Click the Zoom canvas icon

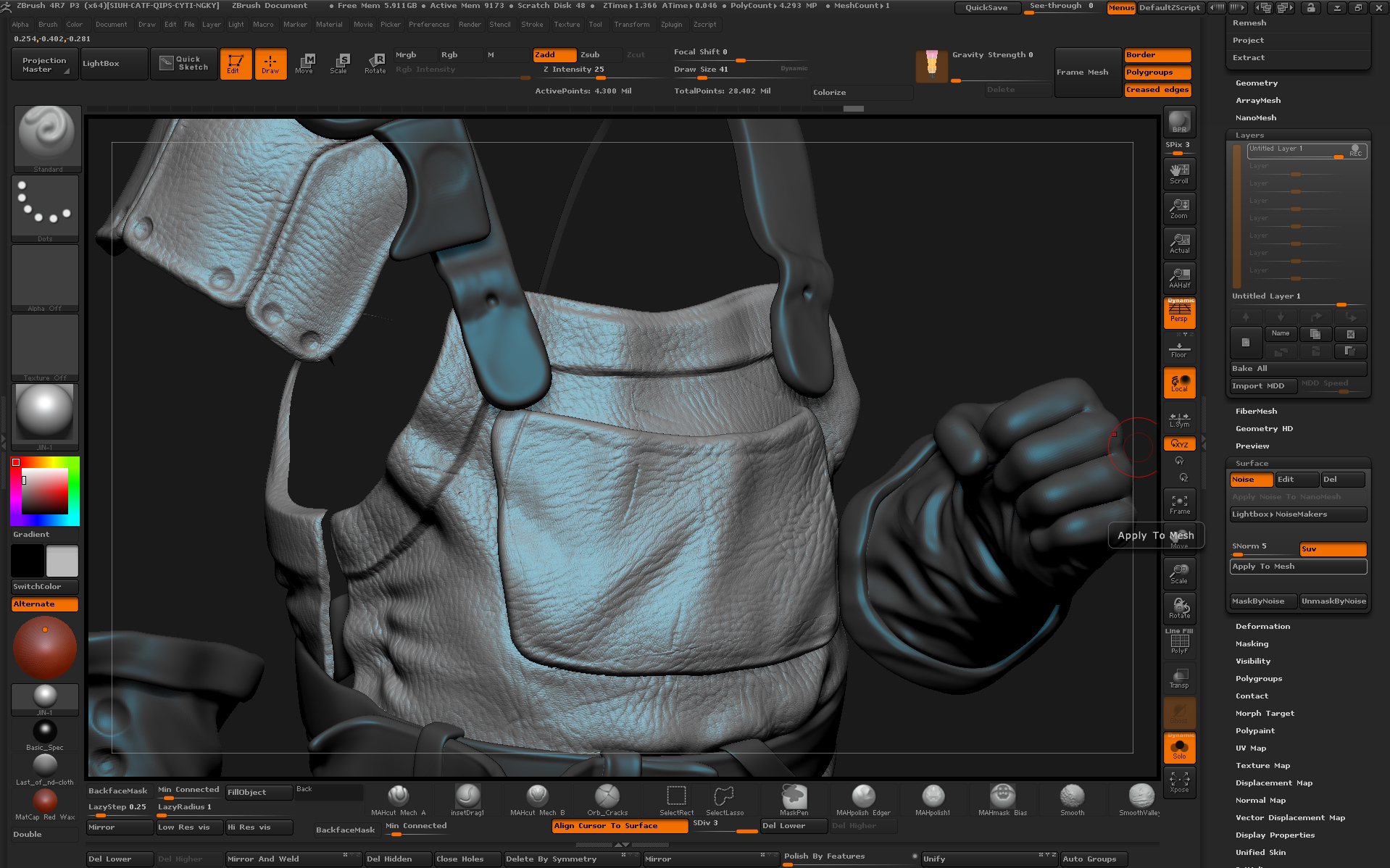(1179, 208)
